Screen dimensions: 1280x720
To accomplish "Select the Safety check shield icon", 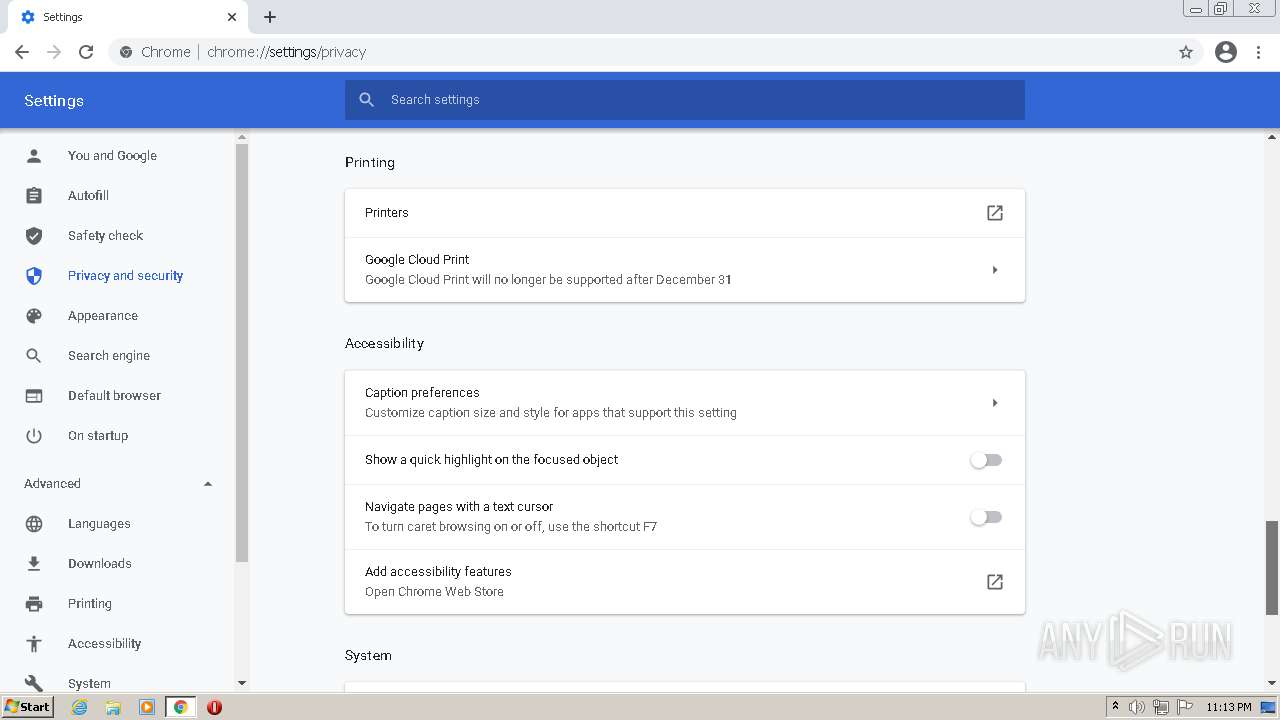I will tap(34, 235).
